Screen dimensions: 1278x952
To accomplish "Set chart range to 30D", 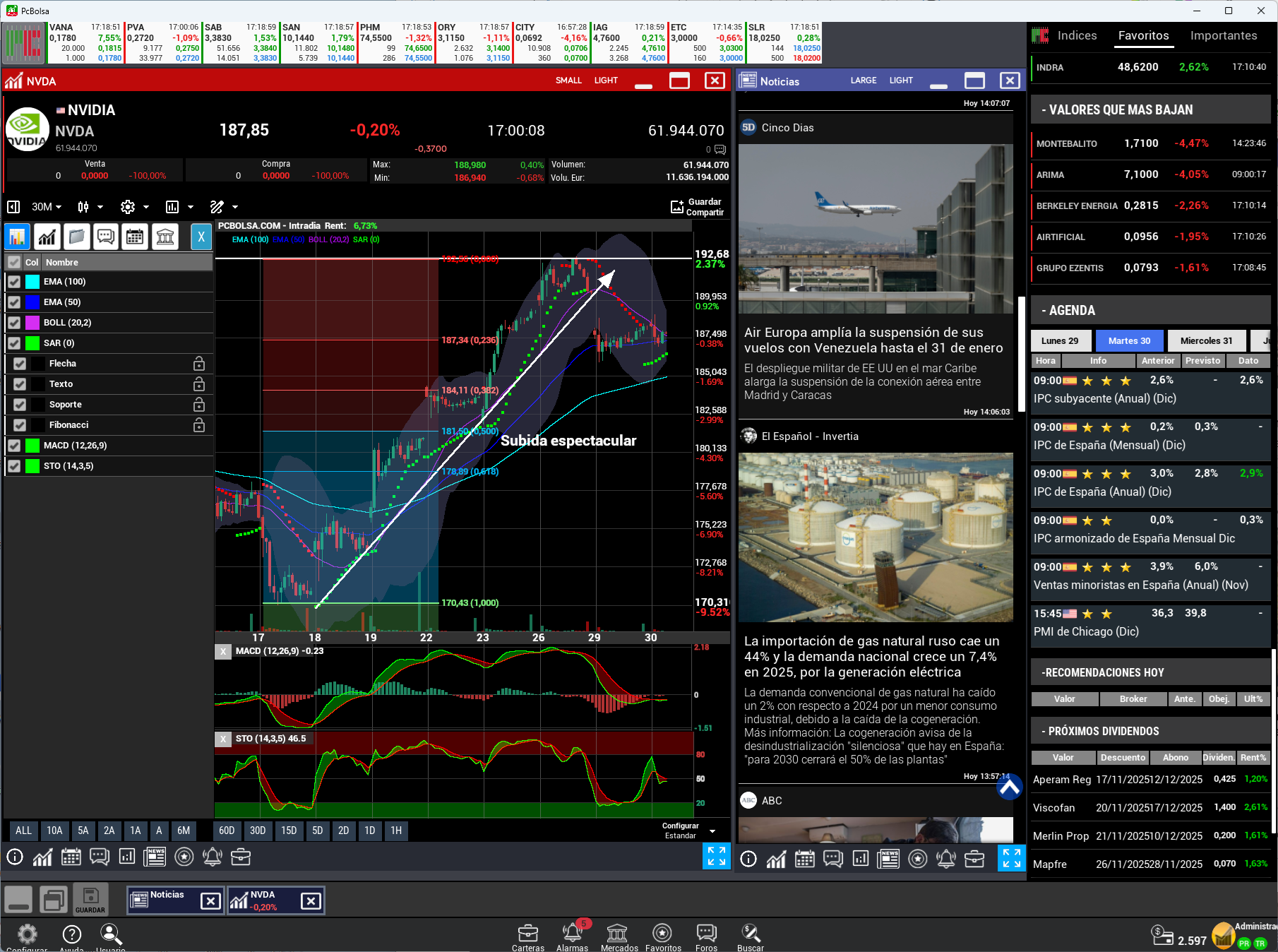I will point(258,831).
